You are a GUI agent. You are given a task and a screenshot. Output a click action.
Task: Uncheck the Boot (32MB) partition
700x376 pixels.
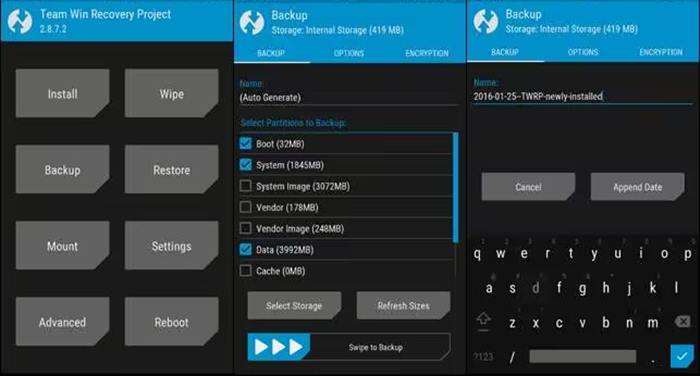click(246, 144)
